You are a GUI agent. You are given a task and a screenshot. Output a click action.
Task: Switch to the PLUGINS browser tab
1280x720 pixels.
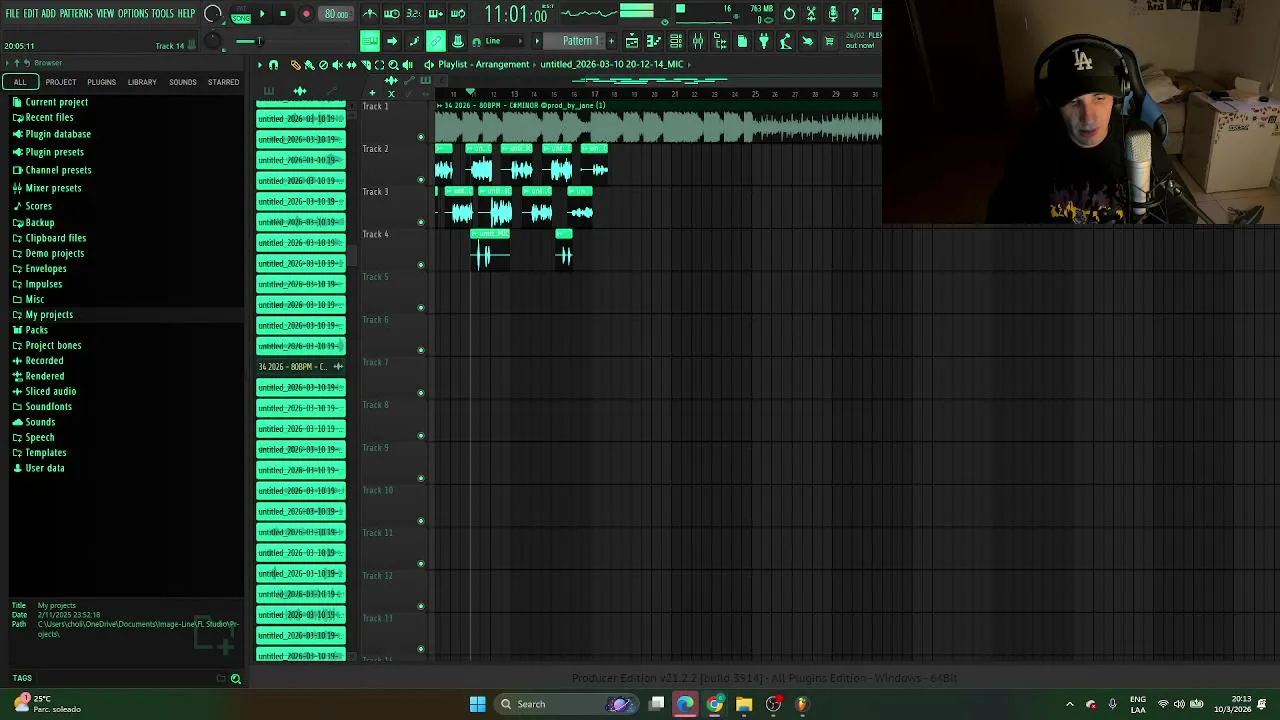tap(101, 82)
